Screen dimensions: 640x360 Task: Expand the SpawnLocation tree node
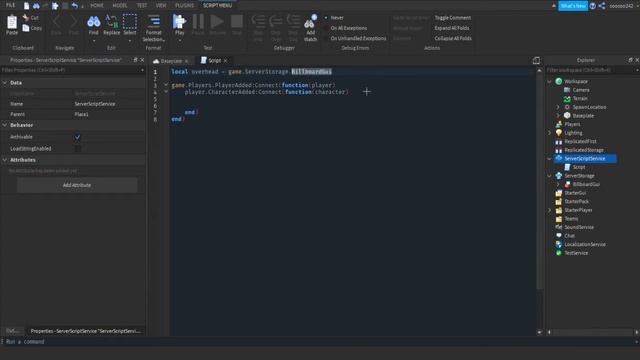pos(558,107)
